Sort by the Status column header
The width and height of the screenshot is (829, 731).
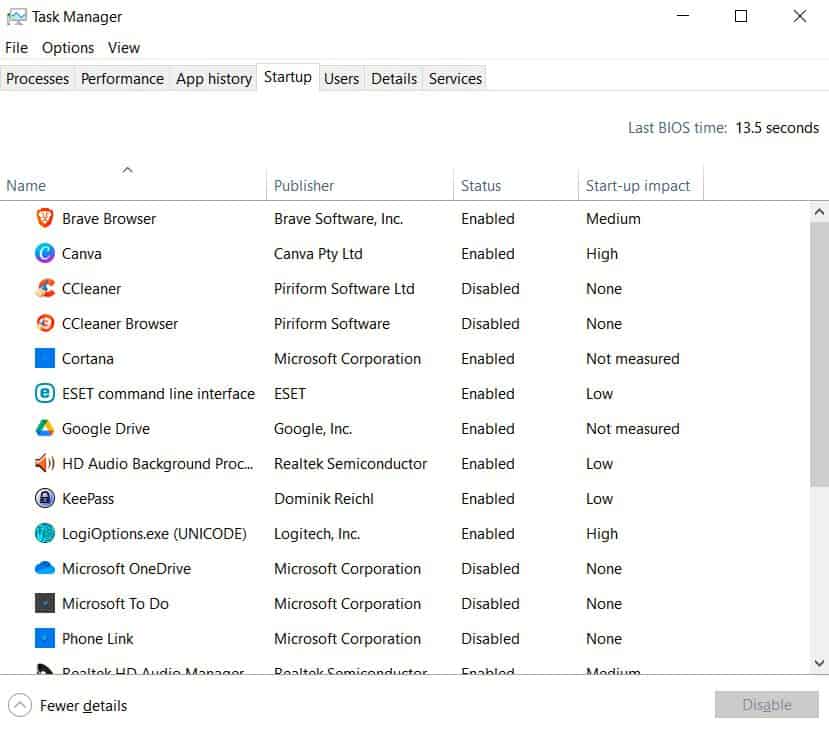(x=515, y=185)
